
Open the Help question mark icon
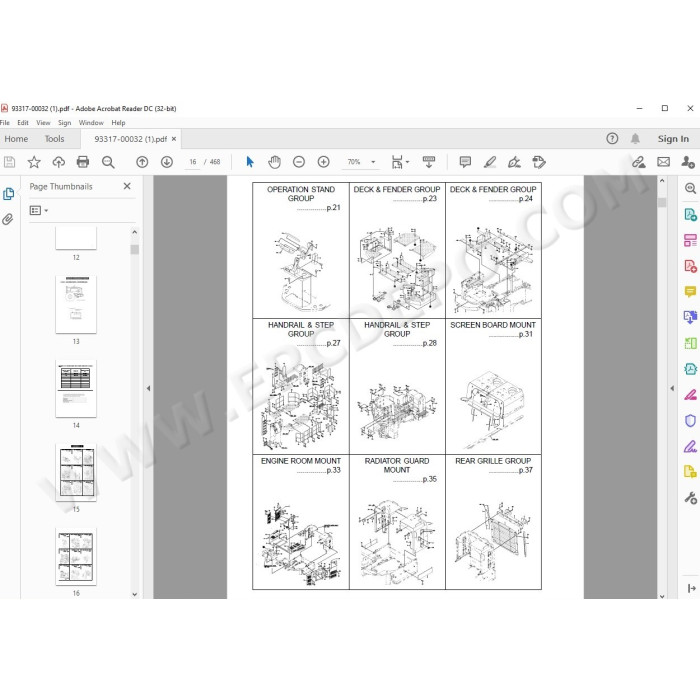(612, 139)
